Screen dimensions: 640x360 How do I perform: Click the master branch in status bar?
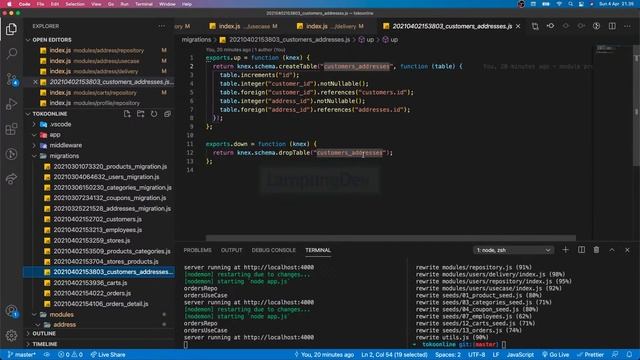[x=22, y=354]
